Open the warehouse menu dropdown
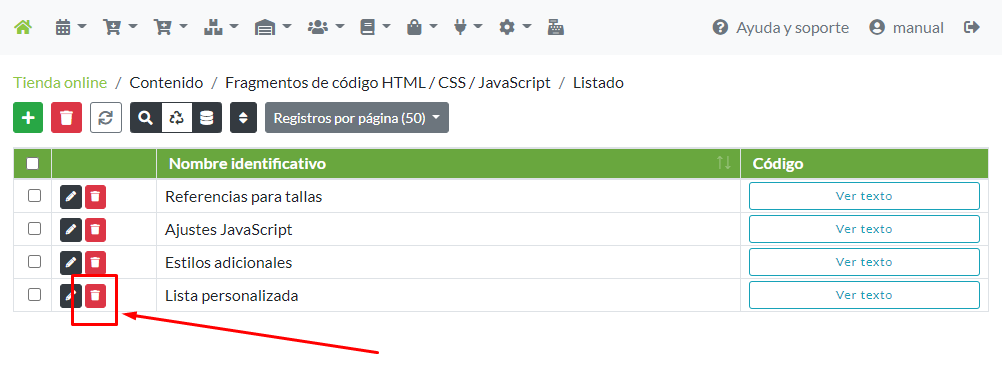Screen dimensions: 1002x374 point(273,27)
